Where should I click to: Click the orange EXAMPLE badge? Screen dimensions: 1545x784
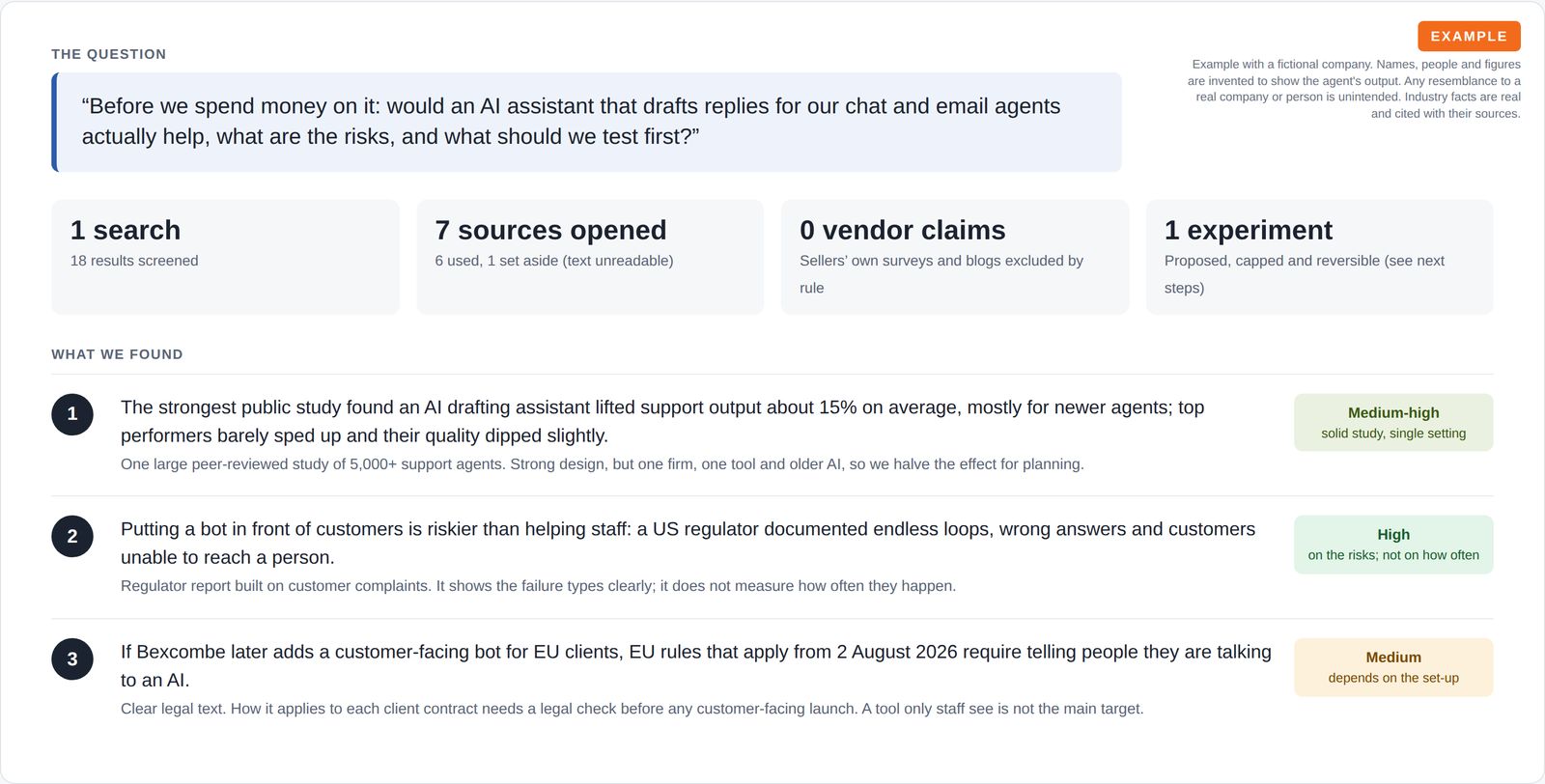[1469, 36]
